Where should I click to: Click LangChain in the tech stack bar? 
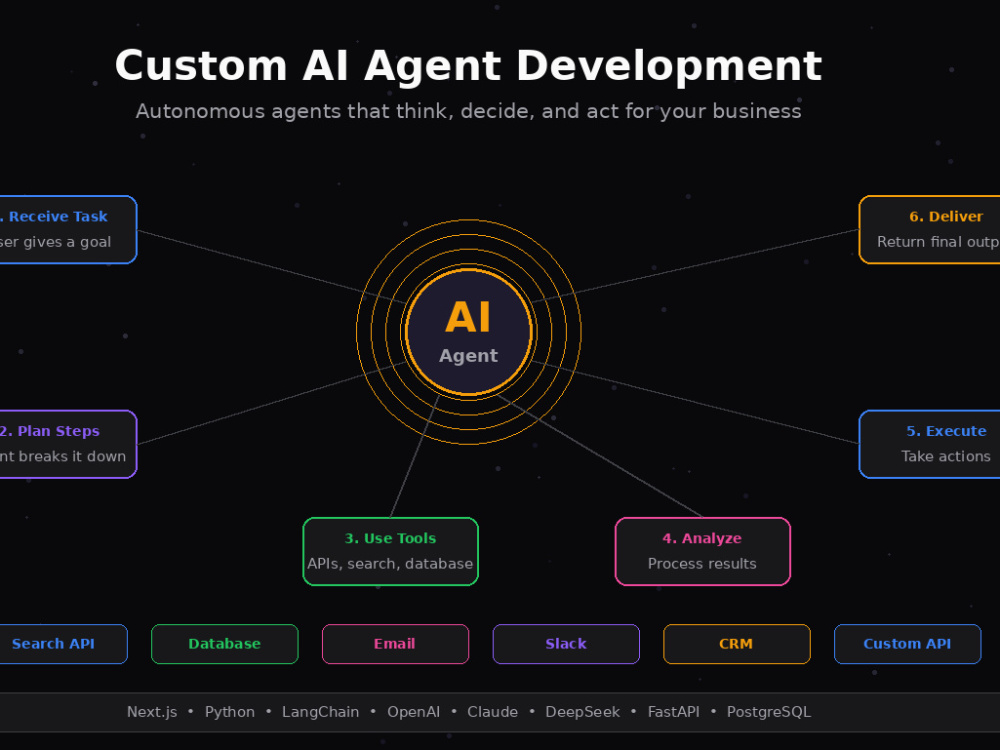321,712
